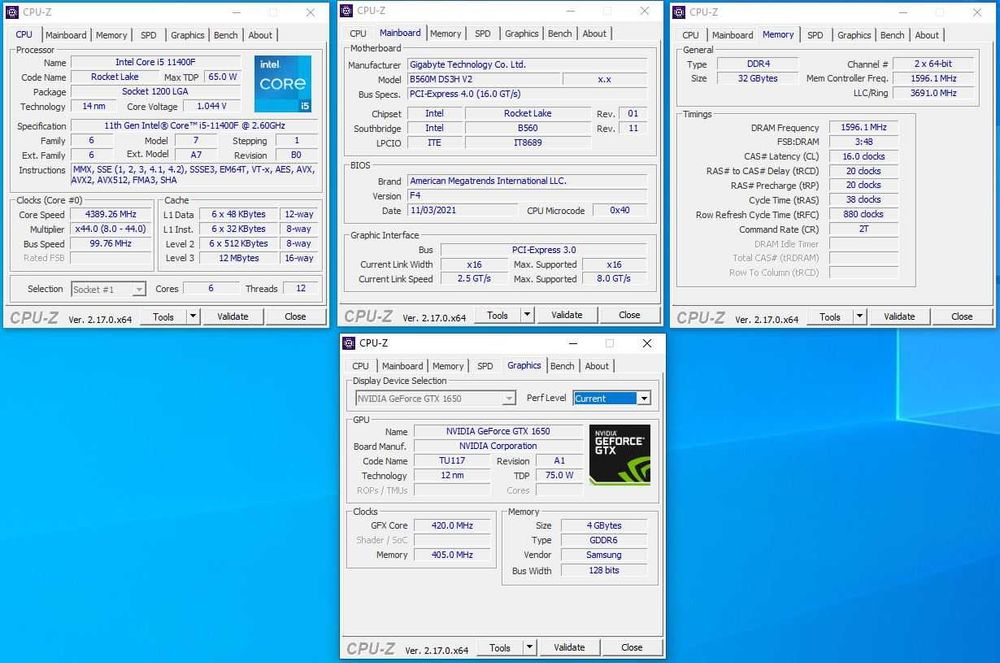Click the Max TDP value 65.0 W
1000x663 pixels.
coord(223,76)
